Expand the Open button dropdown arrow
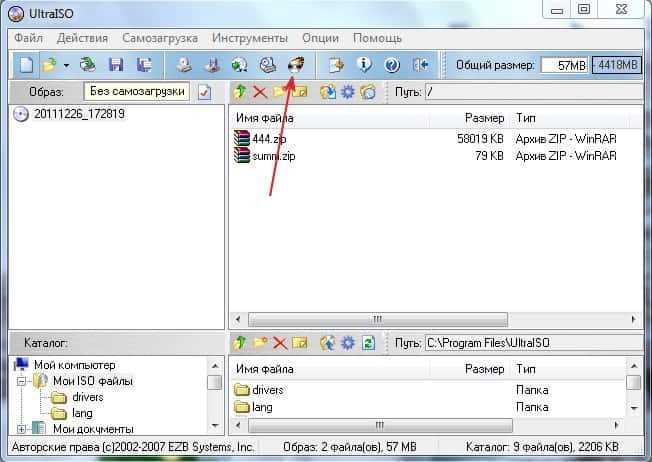The image size is (652, 462). click(66, 65)
